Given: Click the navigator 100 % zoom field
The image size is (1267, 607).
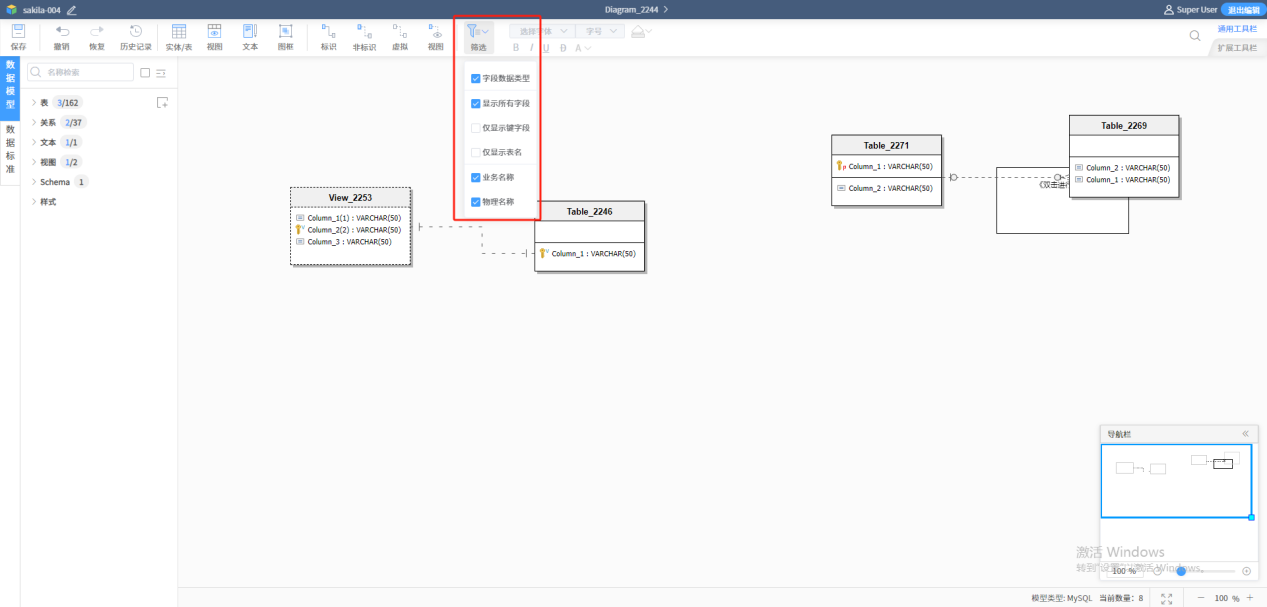Looking at the screenshot, I should pyautogui.click(x=1126, y=571).
